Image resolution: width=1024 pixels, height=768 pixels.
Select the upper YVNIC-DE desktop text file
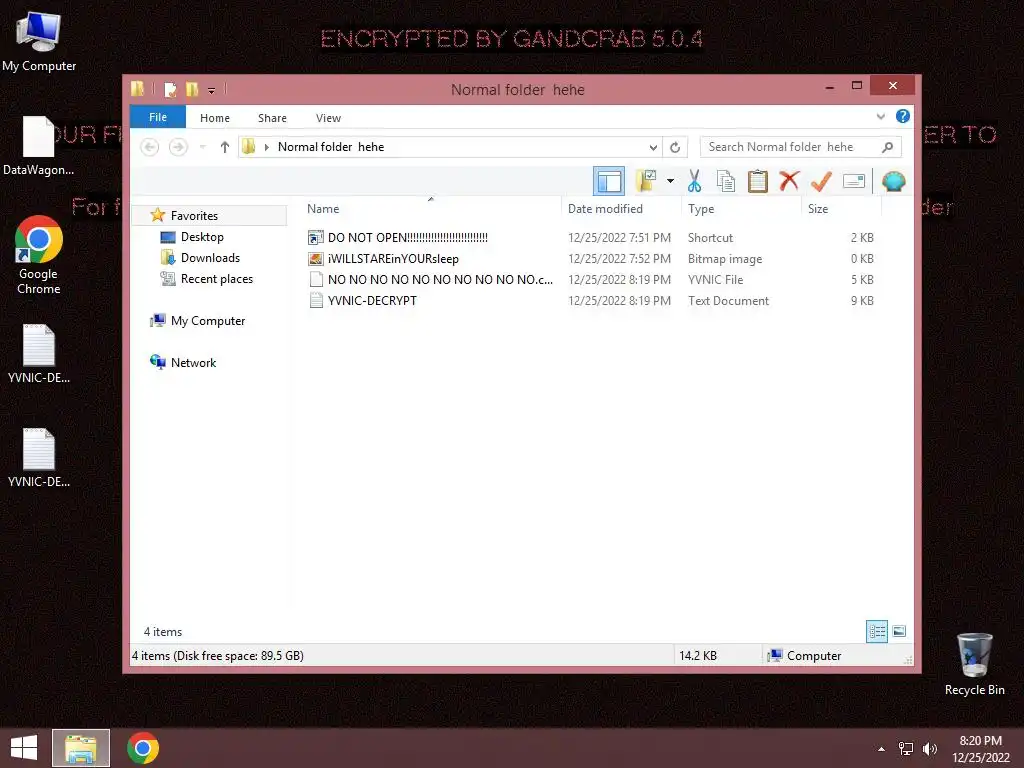(39, 353)
